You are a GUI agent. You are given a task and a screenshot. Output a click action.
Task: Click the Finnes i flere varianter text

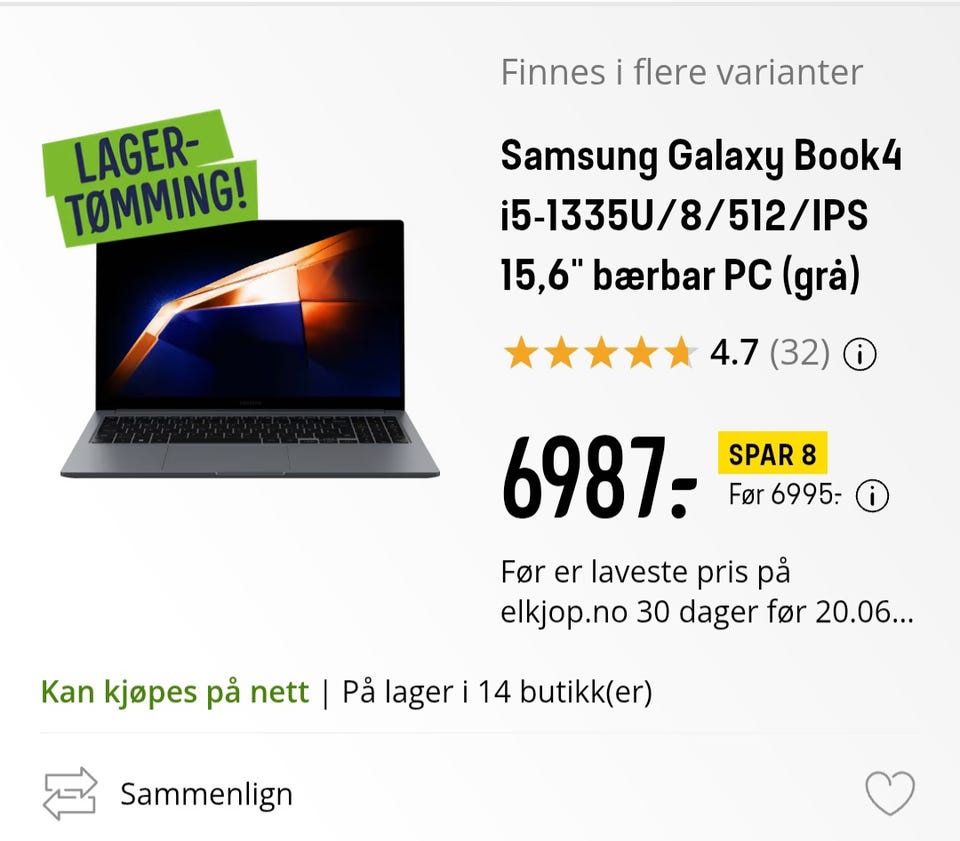click(681, 72)
